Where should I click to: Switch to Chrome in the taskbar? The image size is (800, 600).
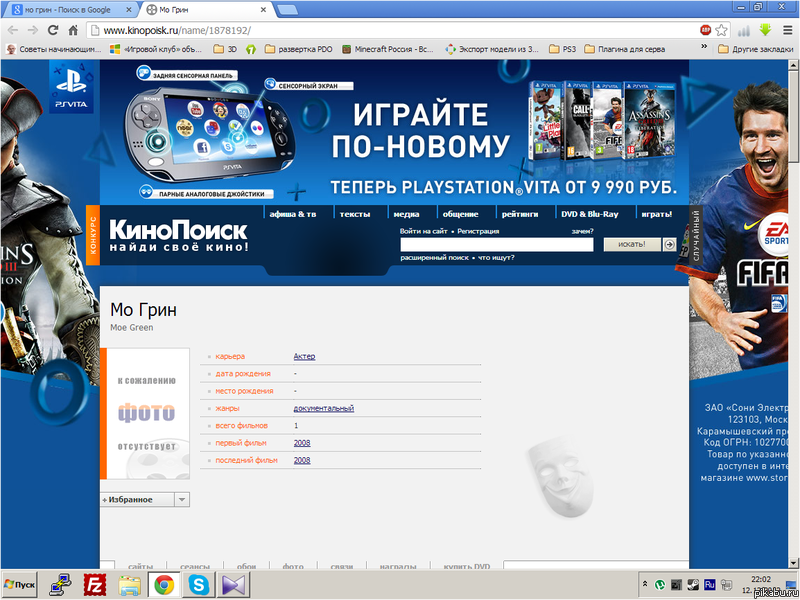pyautogui.click(x=164, y=585)
